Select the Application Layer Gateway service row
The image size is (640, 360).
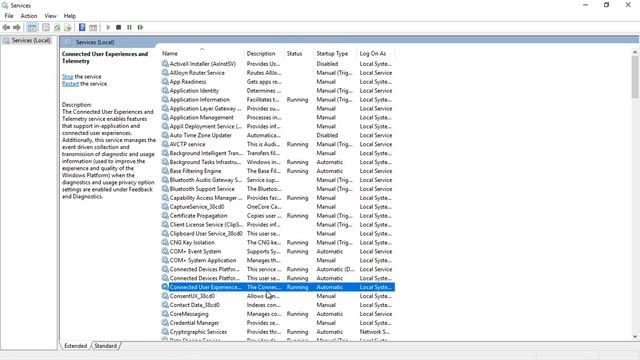click(x=278, y=109)
